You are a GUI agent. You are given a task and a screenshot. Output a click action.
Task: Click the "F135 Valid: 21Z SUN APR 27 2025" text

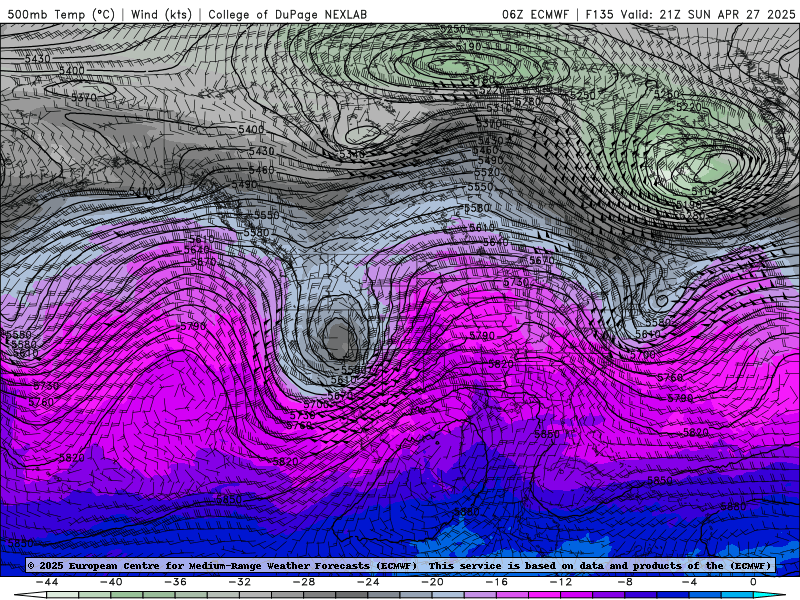point(690,14)
